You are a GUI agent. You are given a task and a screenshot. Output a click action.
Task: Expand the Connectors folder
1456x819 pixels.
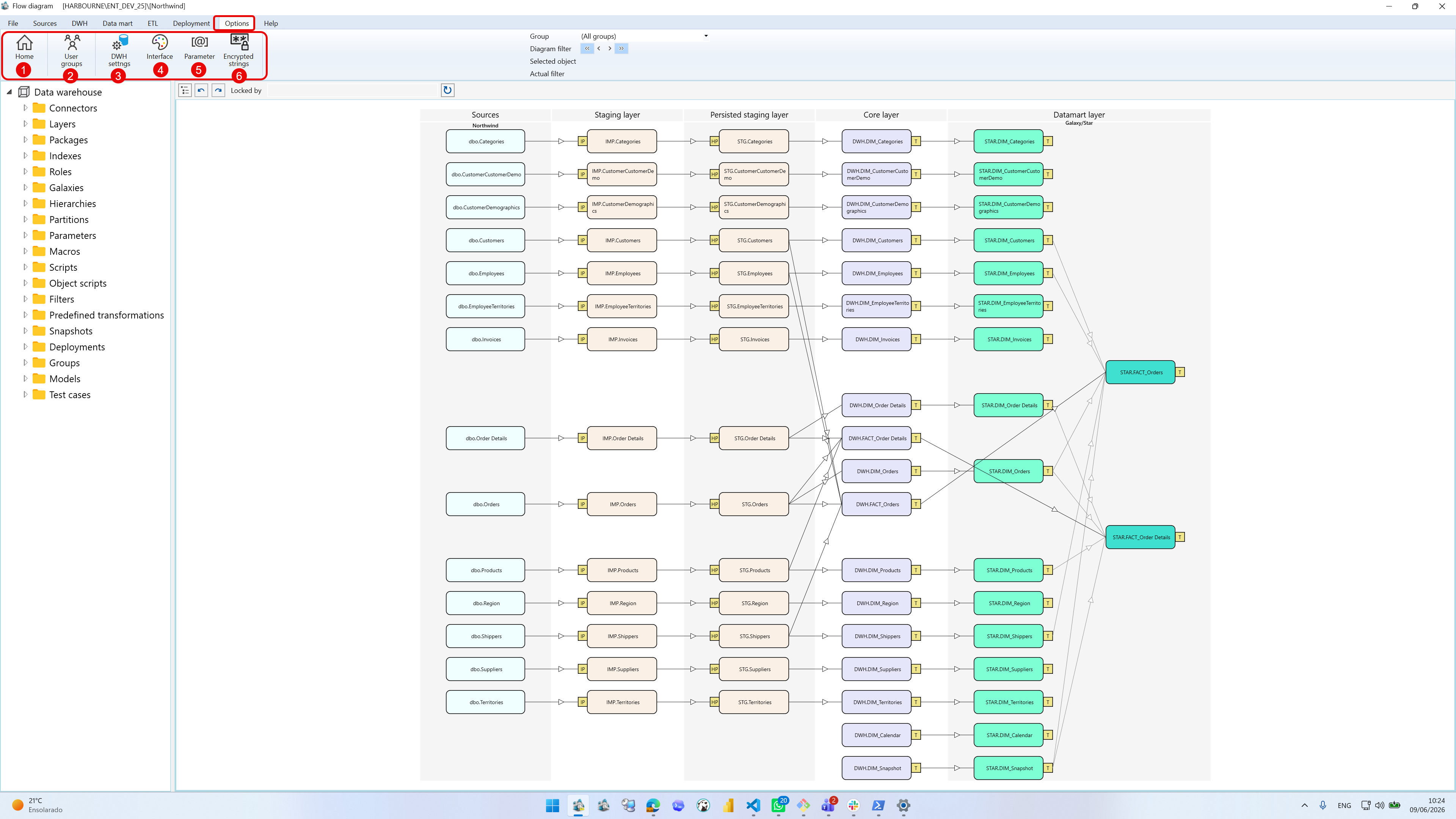pyautogui.click(x=25, y=108)
